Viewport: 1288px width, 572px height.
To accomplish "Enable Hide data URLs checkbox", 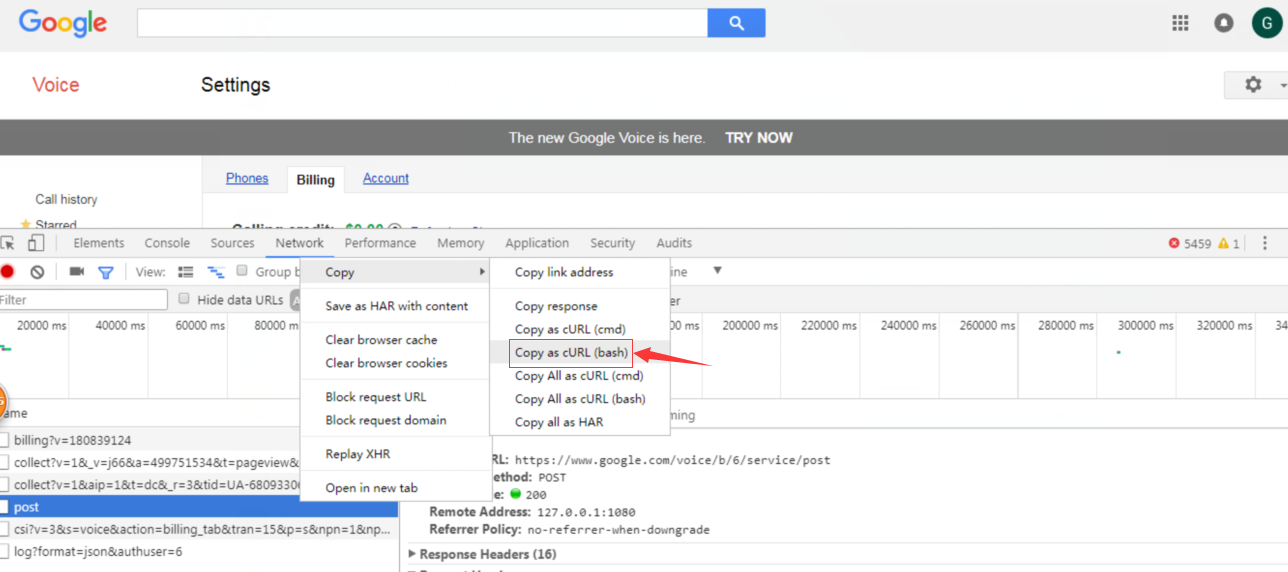I will pos(184,299).
